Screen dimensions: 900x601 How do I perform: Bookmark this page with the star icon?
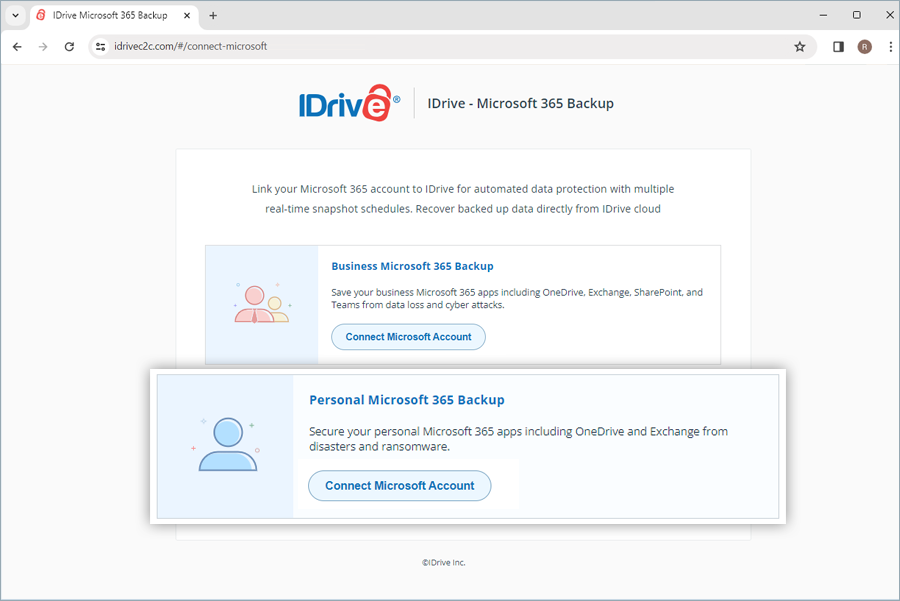[x=799, y=46]
